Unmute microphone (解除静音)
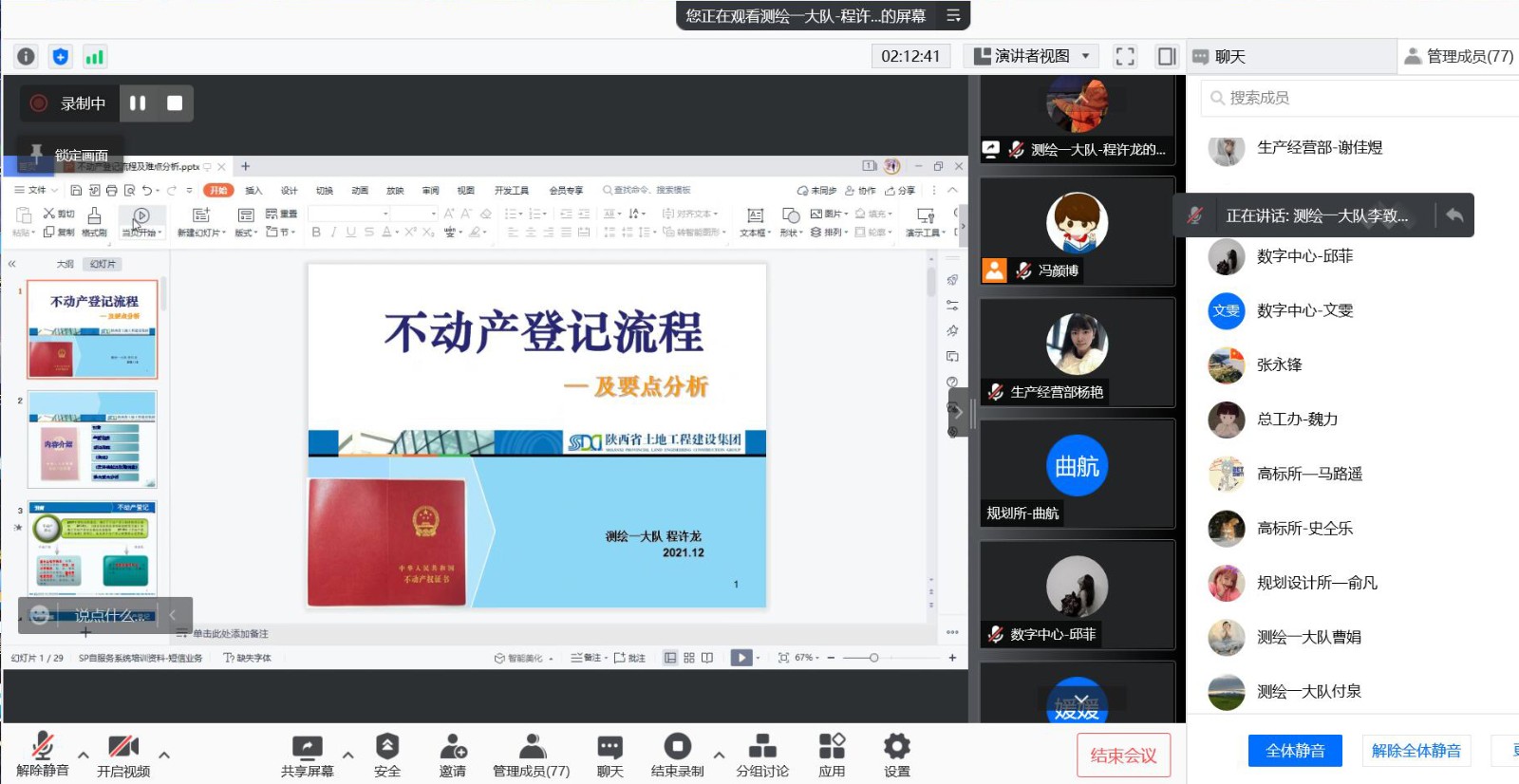 43,748
